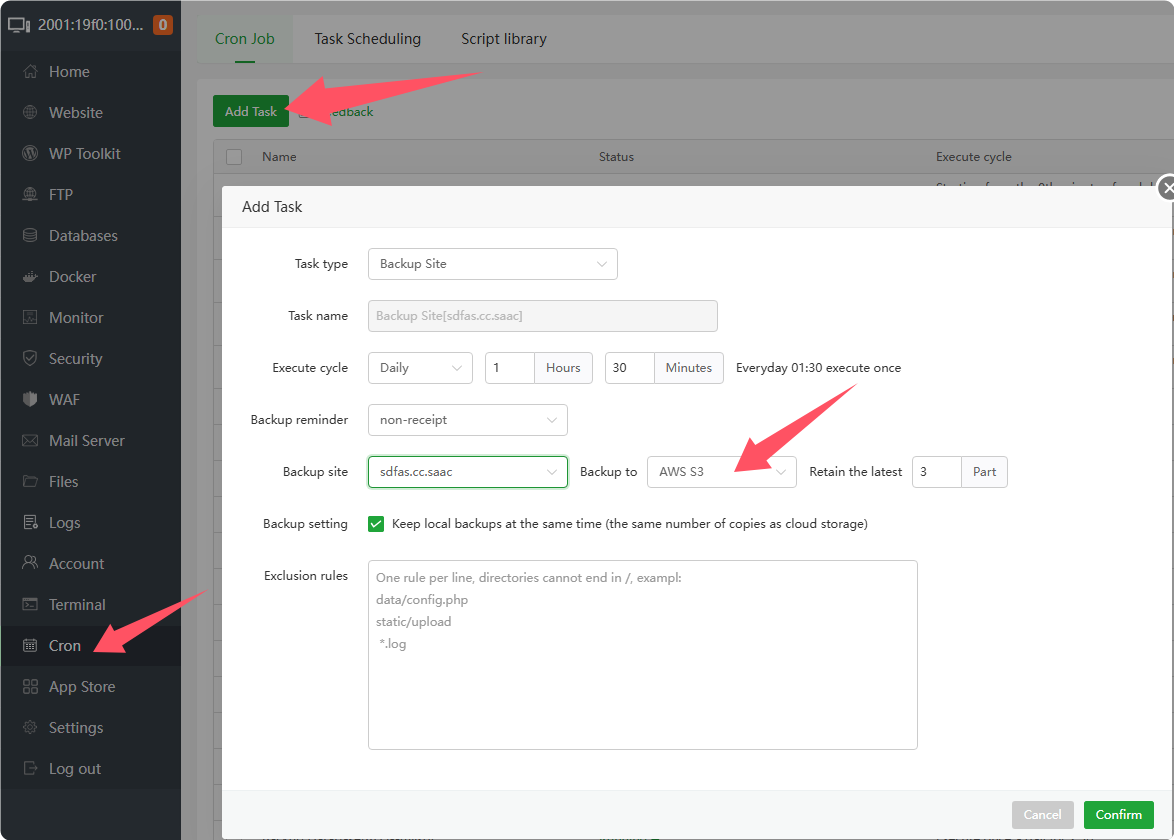Expand the Backup reminder non-receipt dropdown
Screen dimensions: 1174x840
click(467, 420)
